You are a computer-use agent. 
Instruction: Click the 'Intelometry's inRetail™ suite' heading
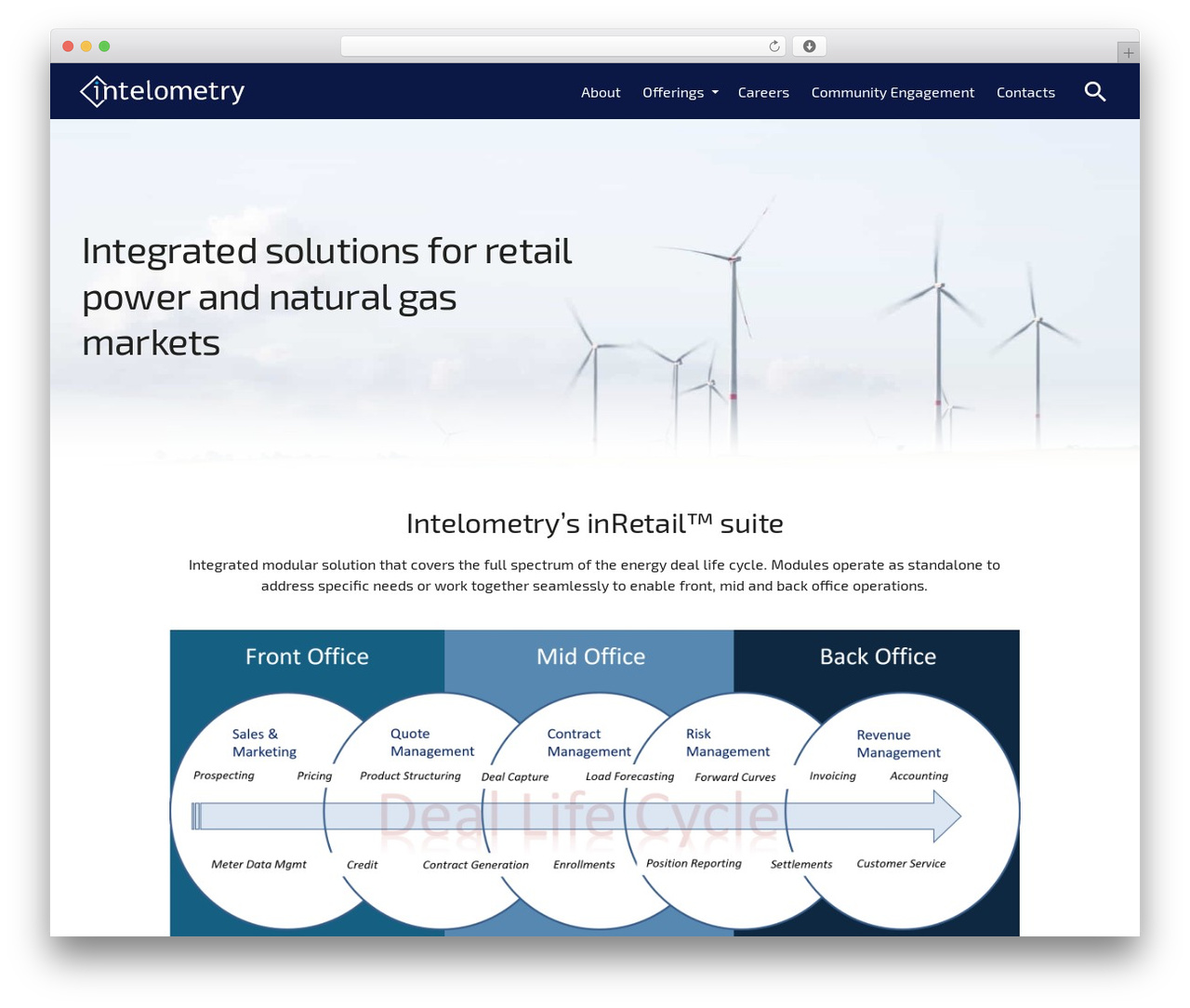tap(595, 524)
